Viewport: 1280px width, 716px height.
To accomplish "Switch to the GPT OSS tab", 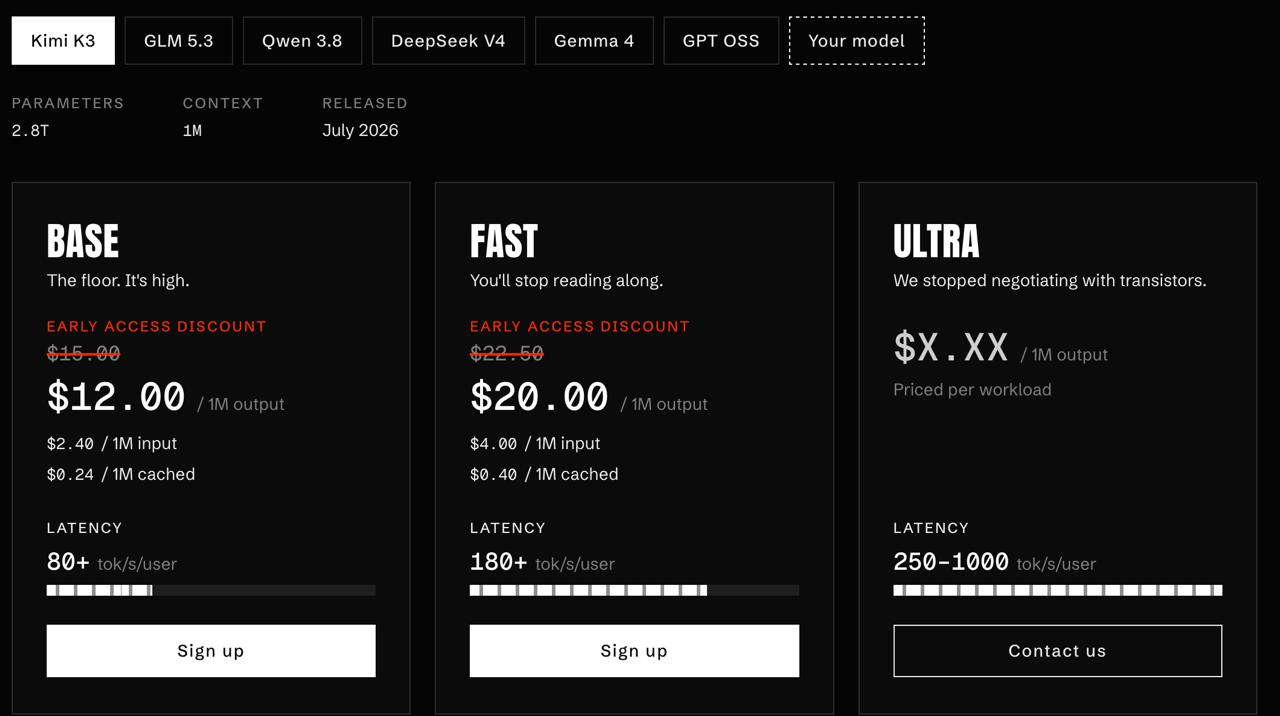I will pyautogui.click(x=721, y=41).
